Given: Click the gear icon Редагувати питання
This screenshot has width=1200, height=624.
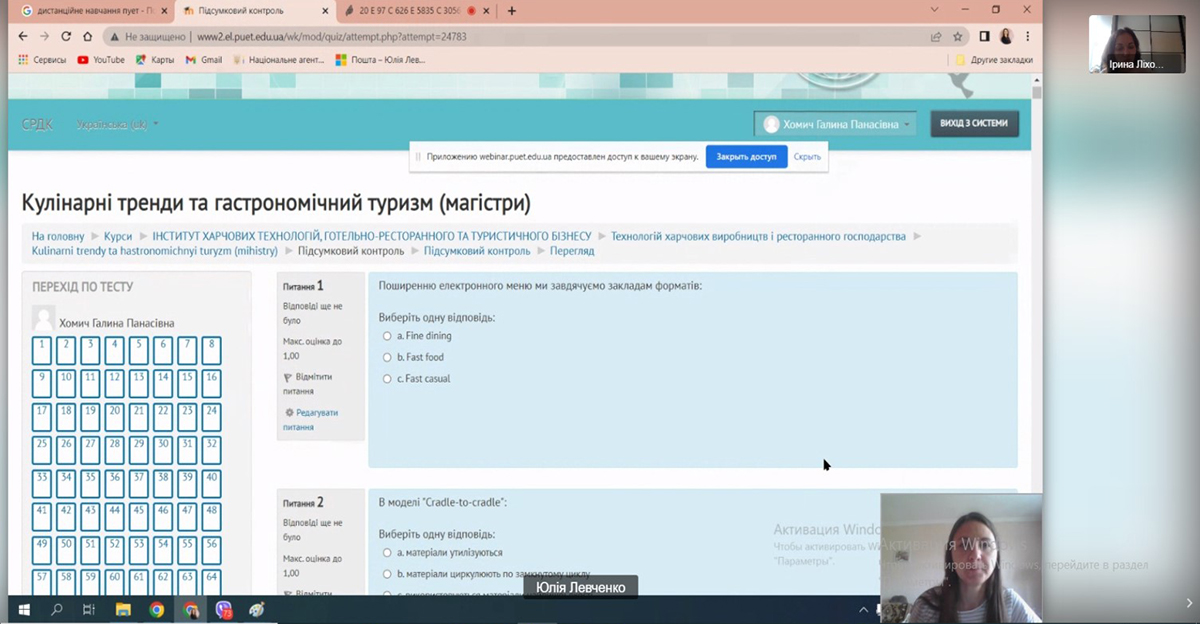Looking at the screenshot, I should click(x=289, y=412).
